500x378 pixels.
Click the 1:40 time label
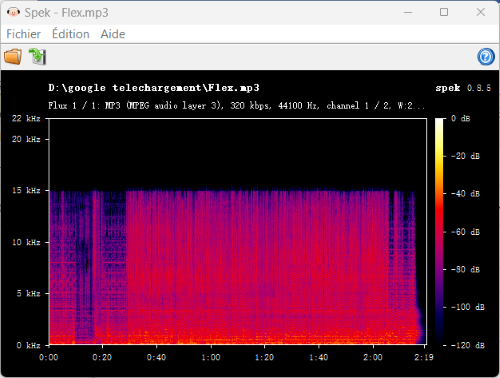click(319, 357)
